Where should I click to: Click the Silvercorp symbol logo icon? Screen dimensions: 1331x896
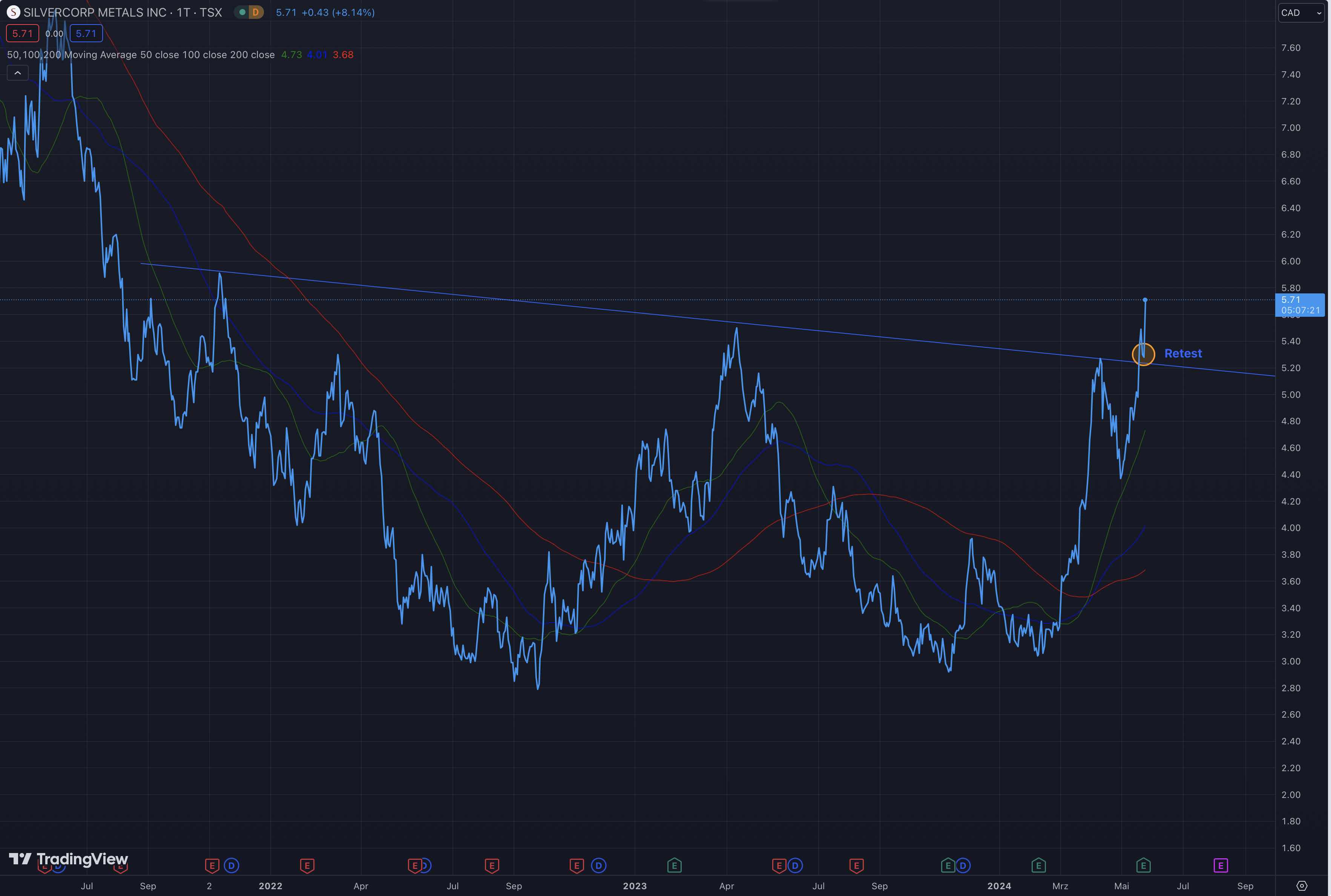(x=13, y=12)
